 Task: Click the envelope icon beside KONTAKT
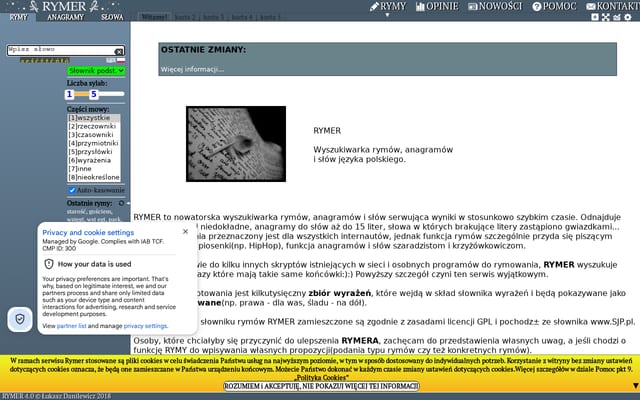pyautogui.click(x=591, y=7)
